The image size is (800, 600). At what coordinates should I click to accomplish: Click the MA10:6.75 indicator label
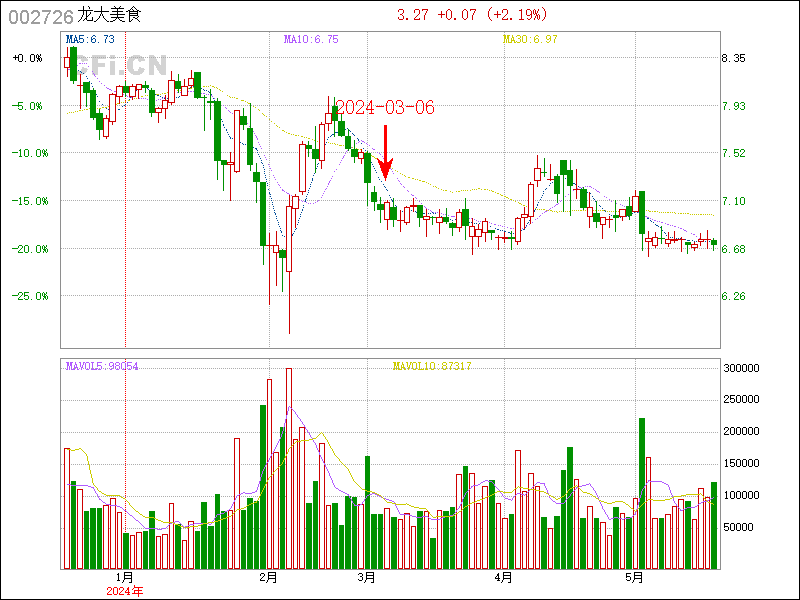tap(311, 39)
